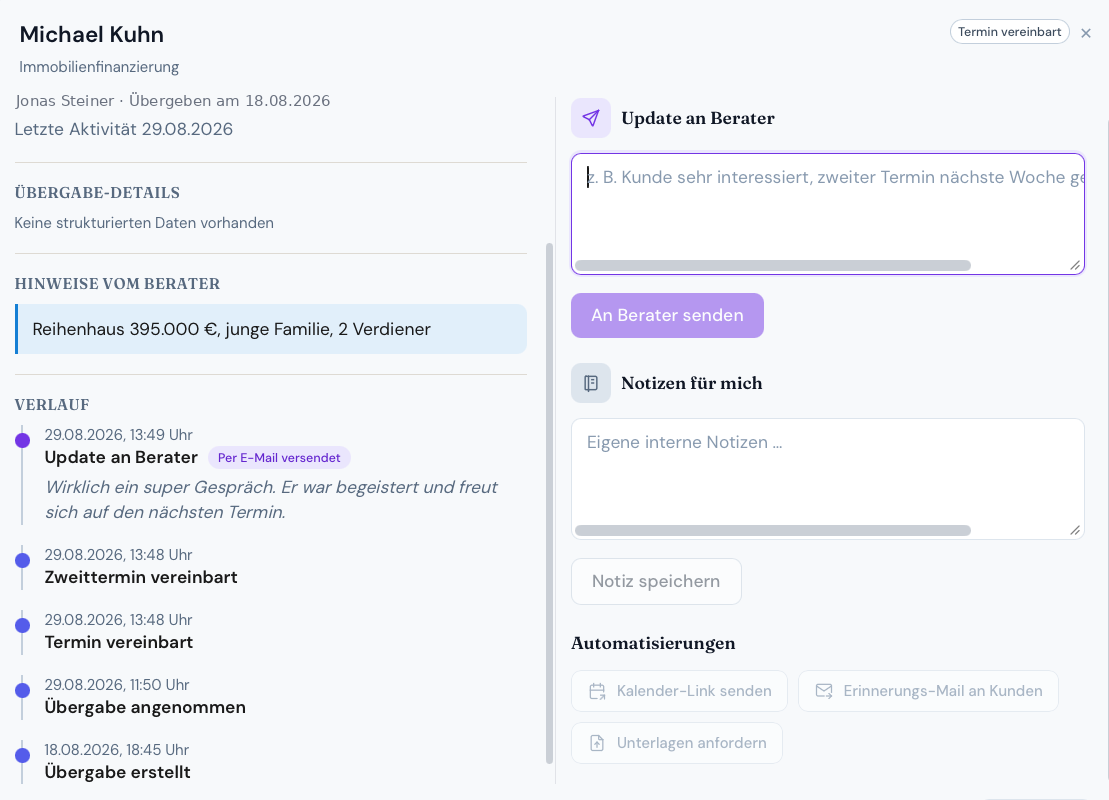The image size is (1109, 800).
Task: Click the Zweittermin vereinbart timeline marker
Action: pyautogui.click(x=23, y=561)
